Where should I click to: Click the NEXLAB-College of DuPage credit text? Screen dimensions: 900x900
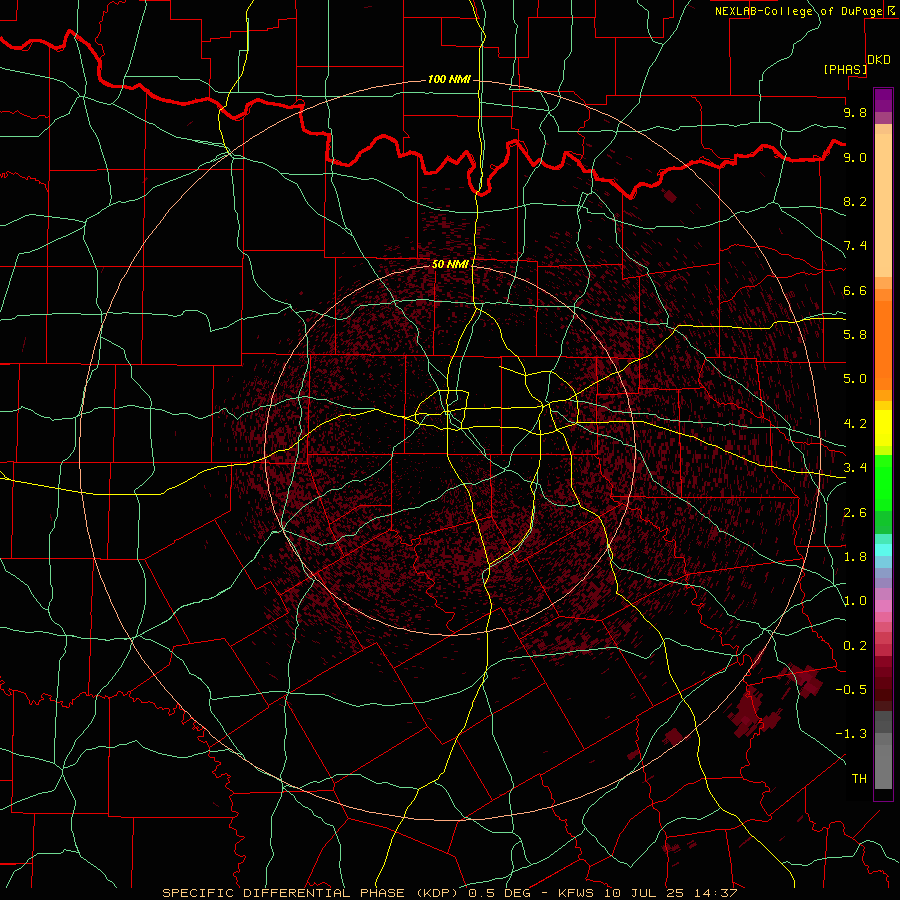click(798, 11)
